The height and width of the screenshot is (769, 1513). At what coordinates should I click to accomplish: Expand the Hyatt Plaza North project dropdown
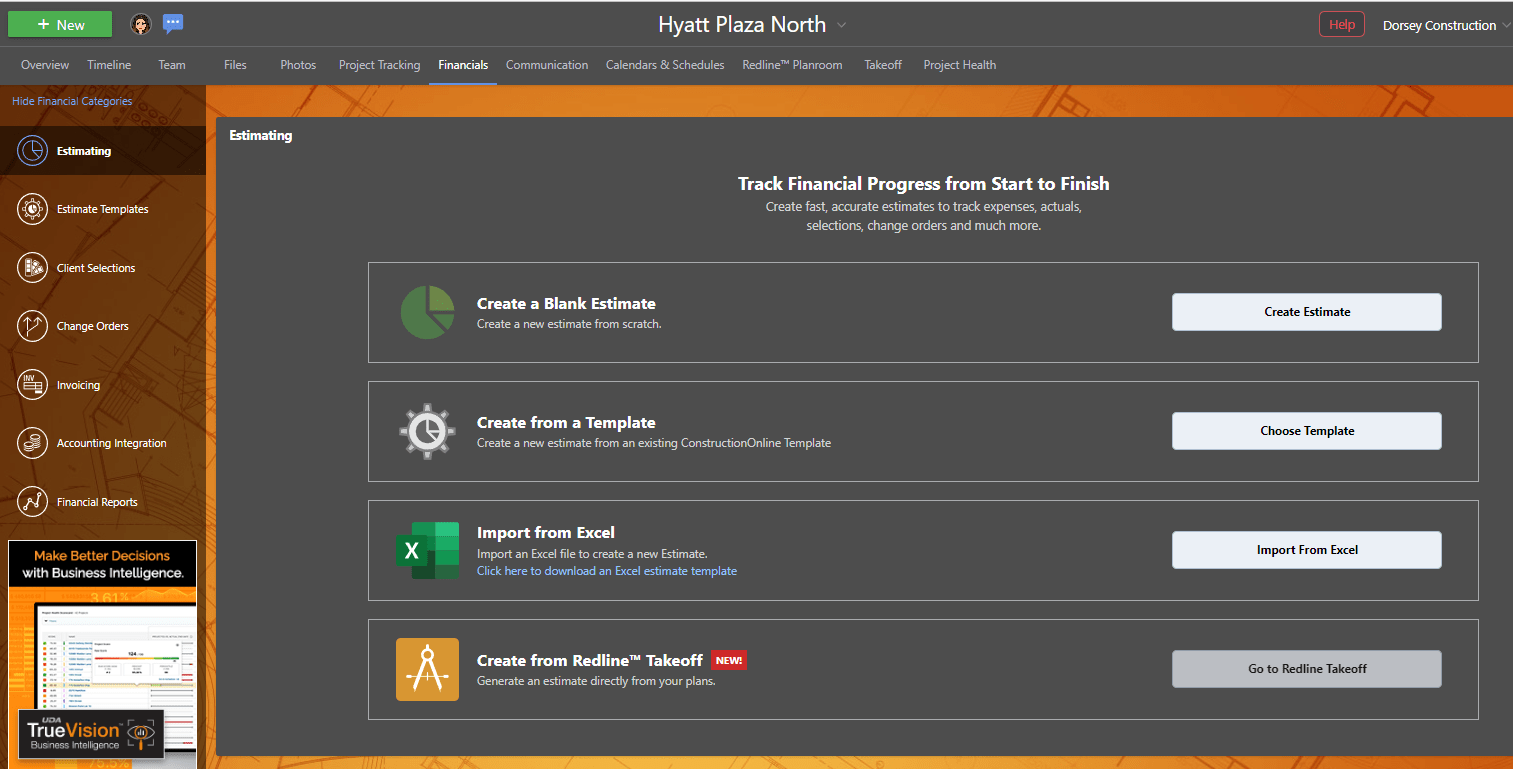pos(841,25)
